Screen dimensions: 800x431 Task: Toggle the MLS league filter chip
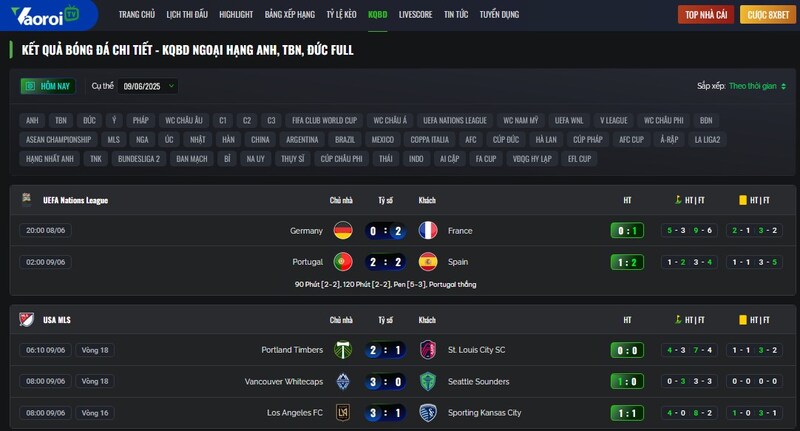pos(113,139)
